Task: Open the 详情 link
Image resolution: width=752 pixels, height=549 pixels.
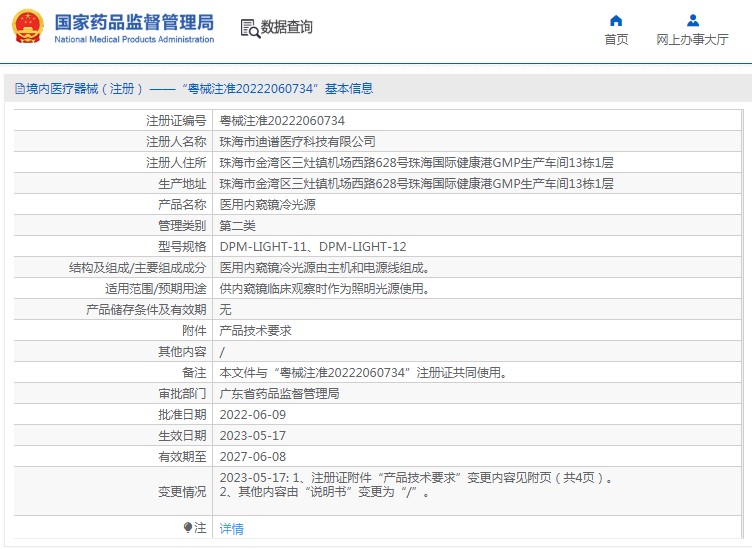Action: tap(231, 528)
